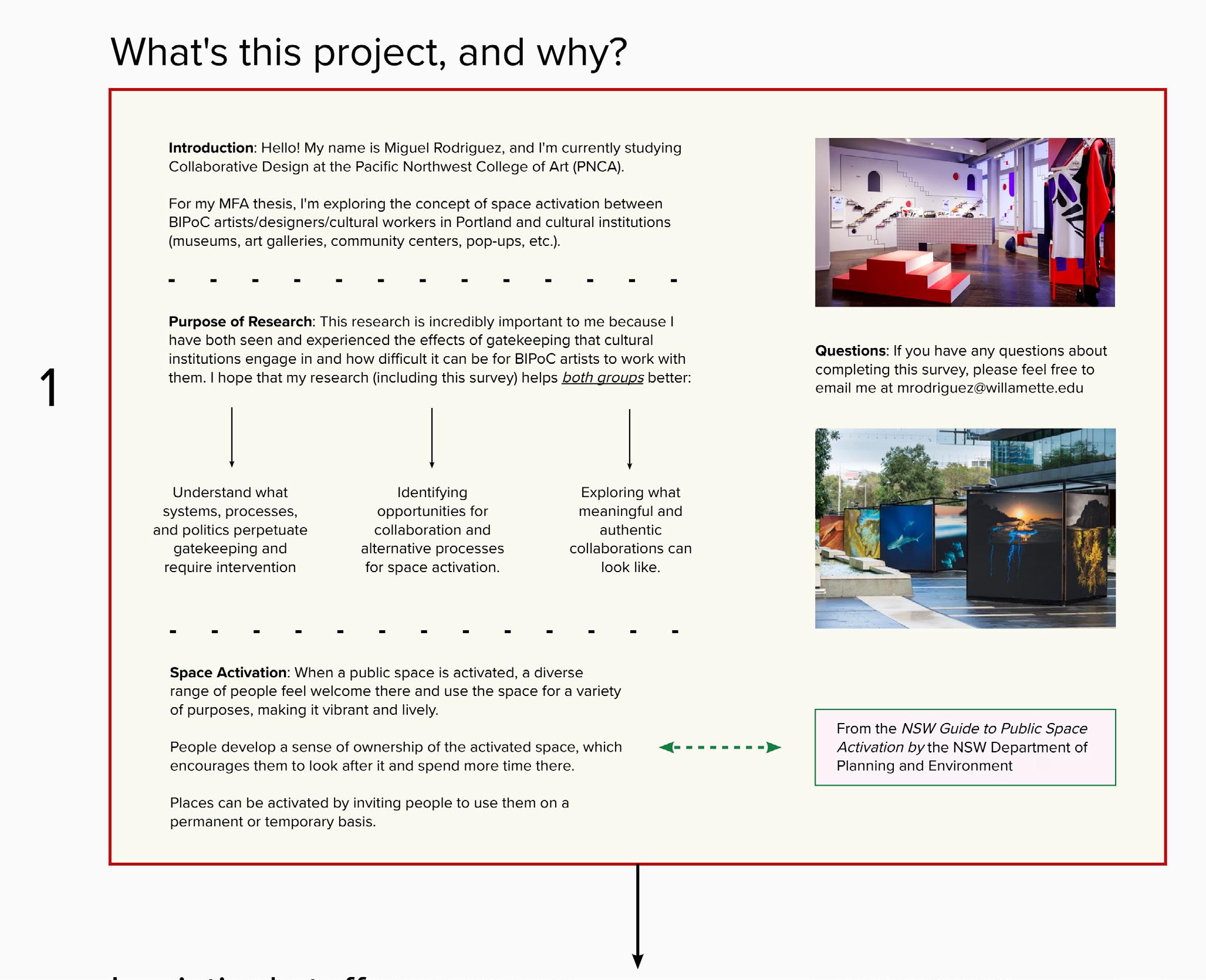
Task: Click the large black arrow below frame
Action: (637, 915)
